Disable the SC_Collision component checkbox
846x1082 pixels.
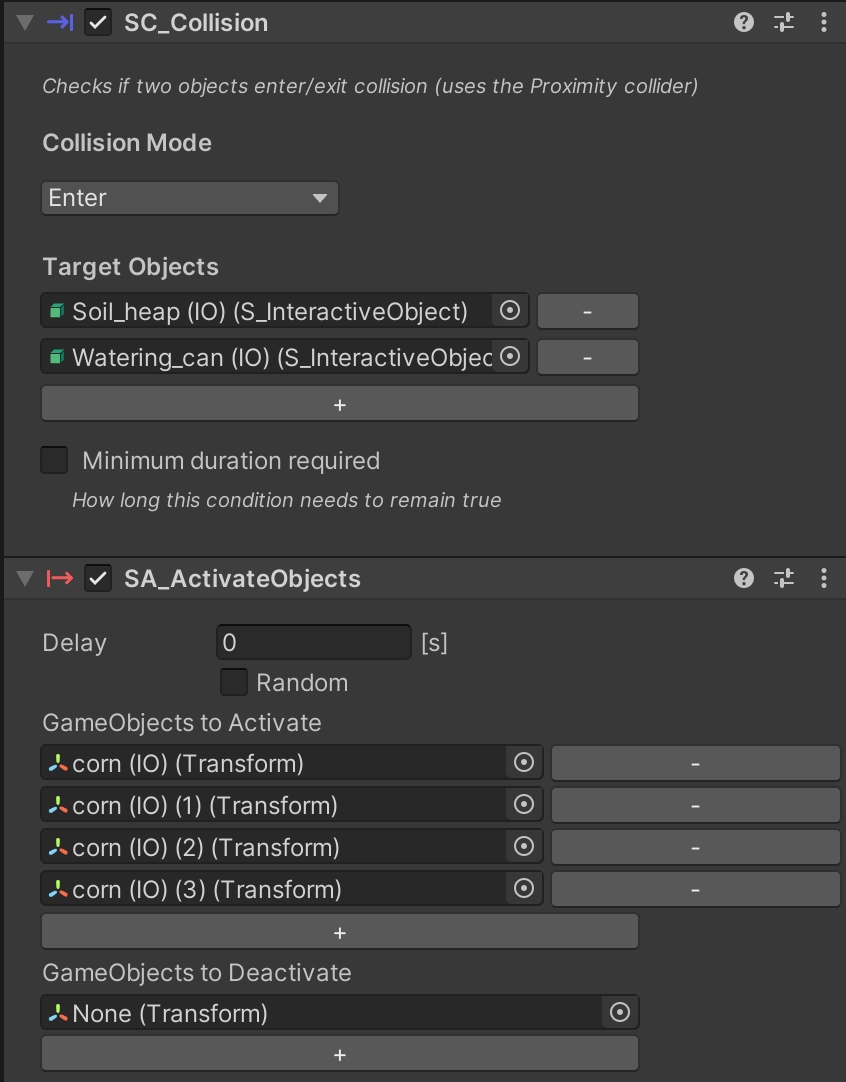98,22
